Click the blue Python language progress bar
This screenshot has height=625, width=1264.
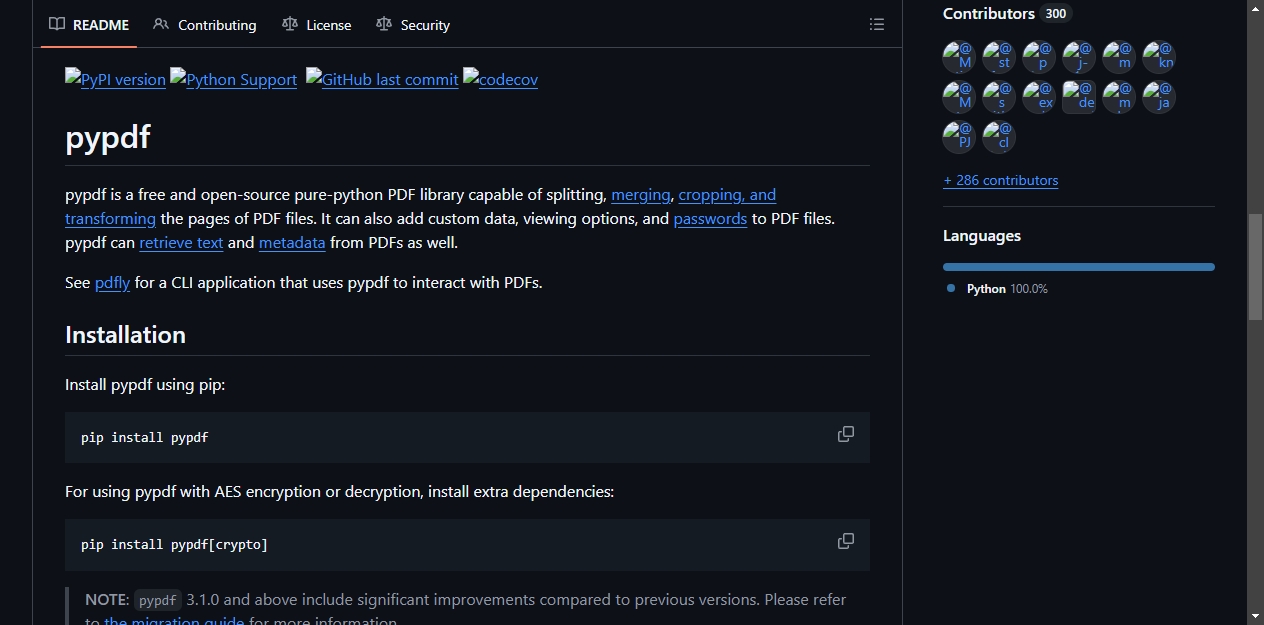[x=1079, y=267]
